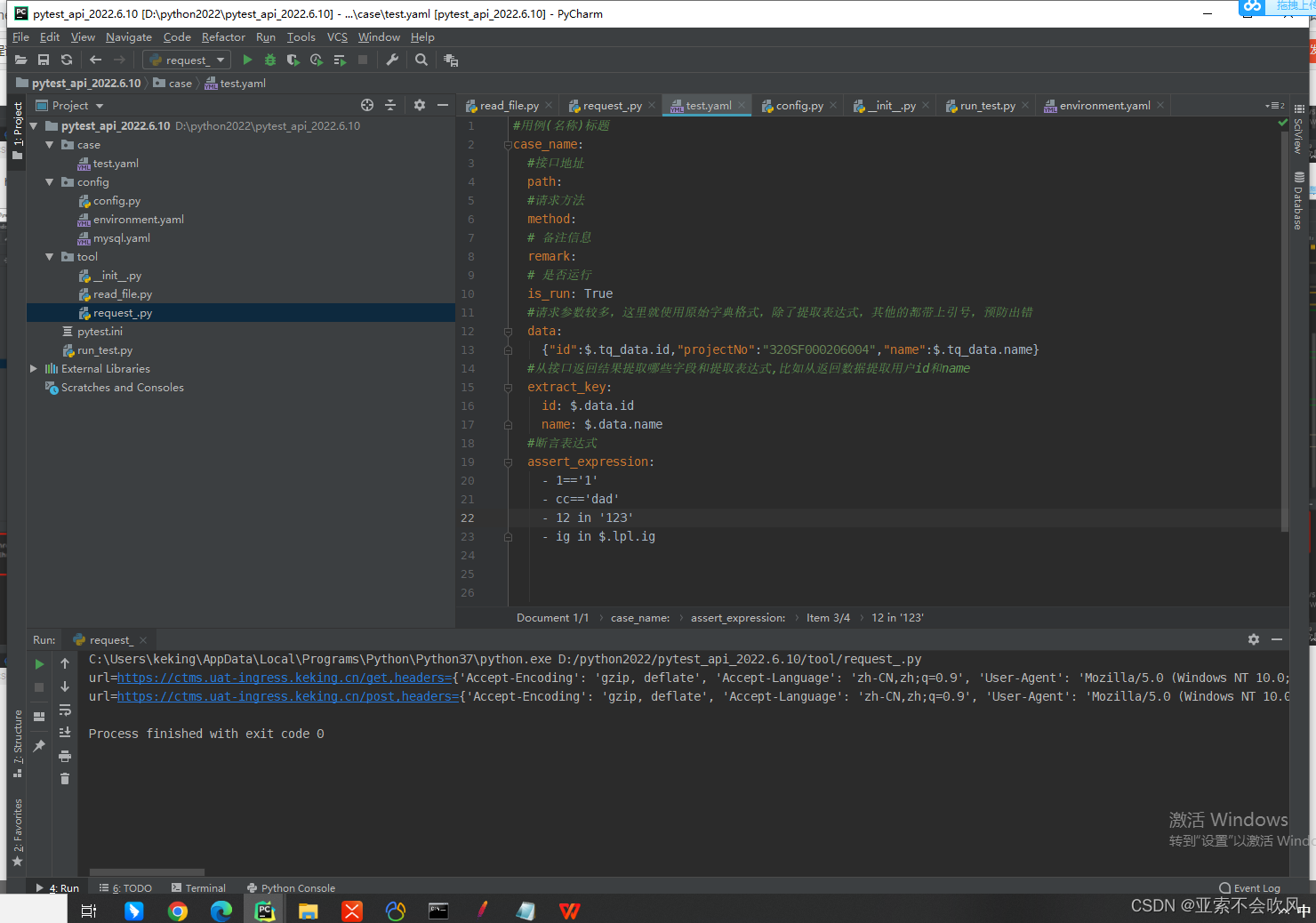Open the VCS menu

337,37
